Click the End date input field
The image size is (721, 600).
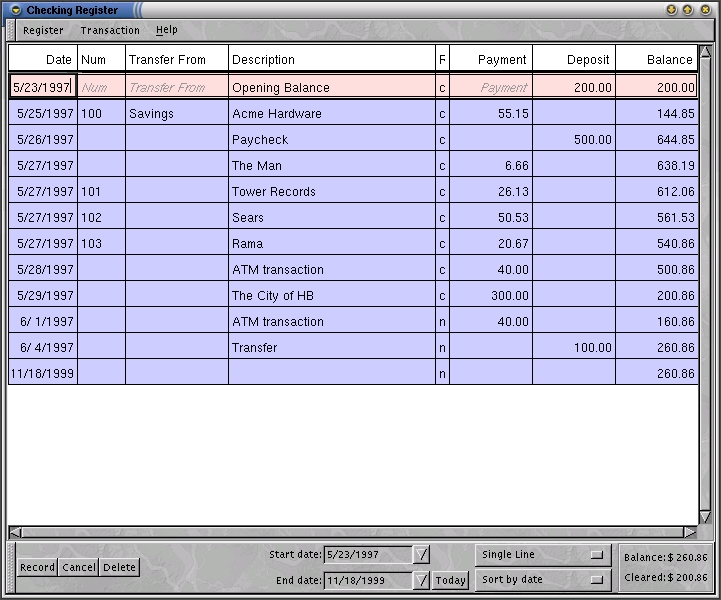coord(367,580)
